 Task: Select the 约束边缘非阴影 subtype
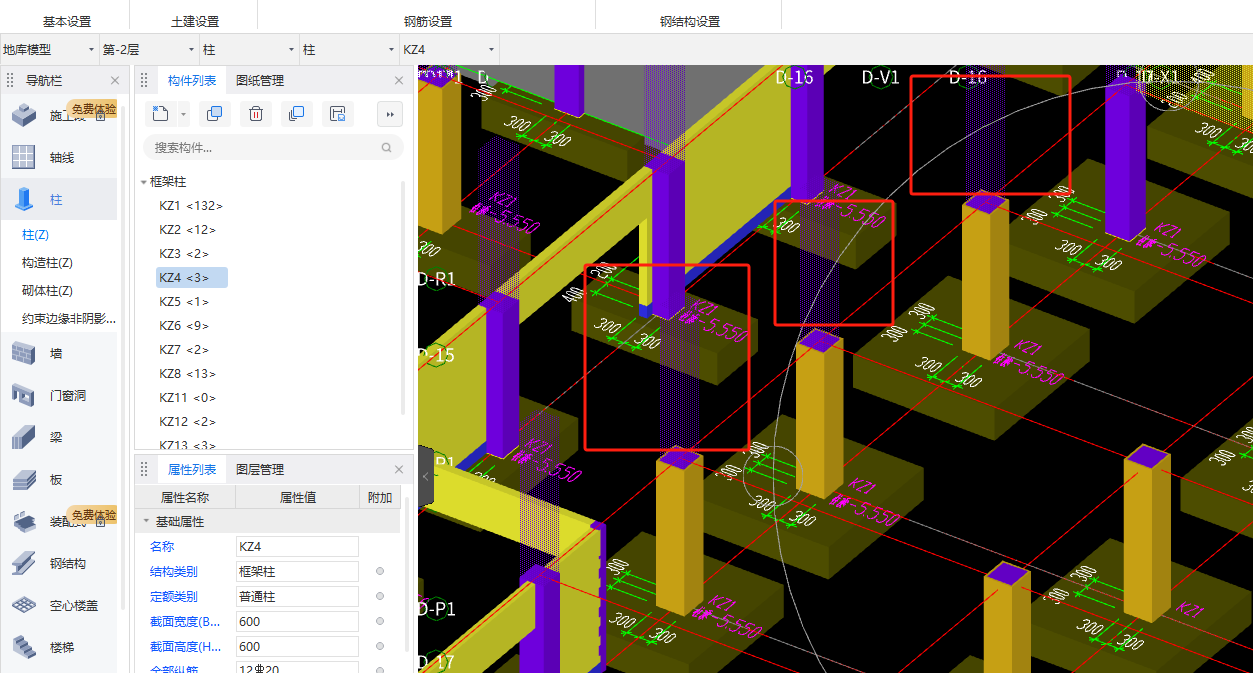[x=69, y=319]
